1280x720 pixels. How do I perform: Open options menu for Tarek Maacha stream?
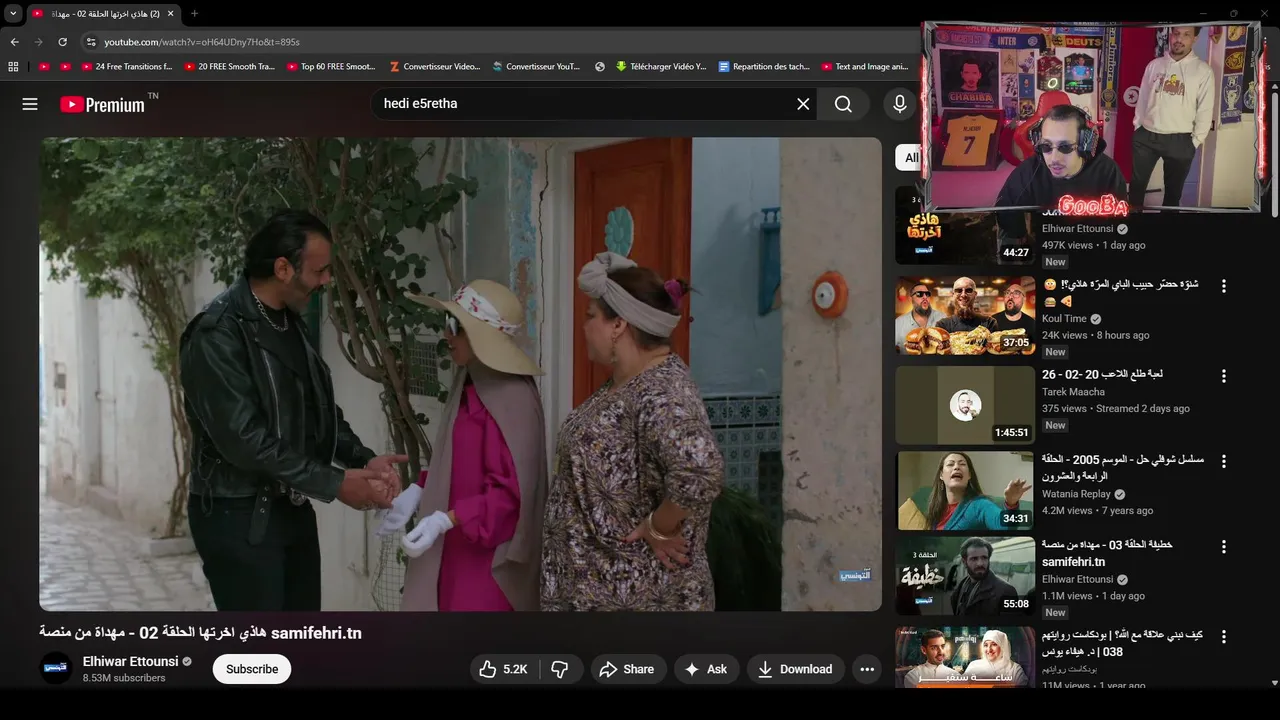tap(1223, 376)
